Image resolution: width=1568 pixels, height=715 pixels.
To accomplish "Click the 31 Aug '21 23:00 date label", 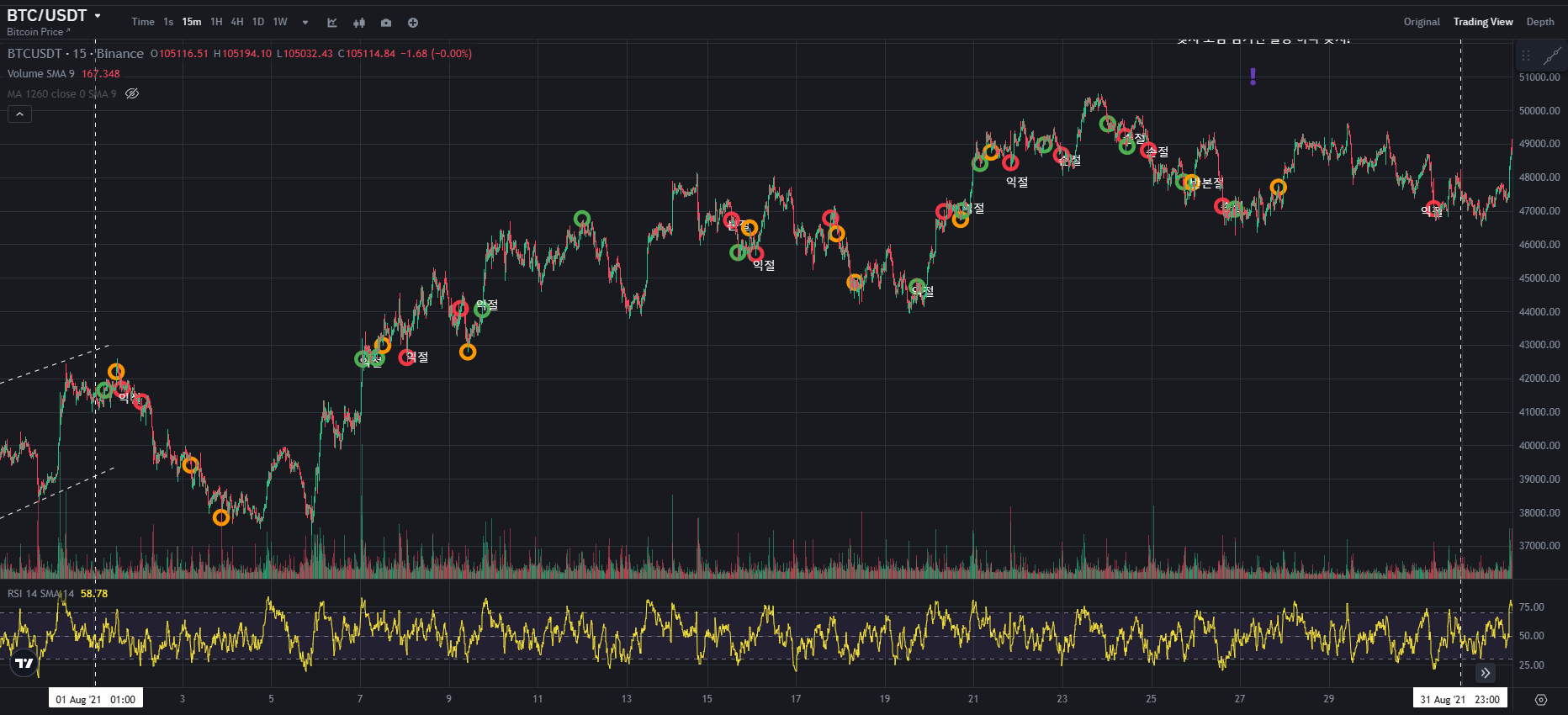I will (1460, 699).
